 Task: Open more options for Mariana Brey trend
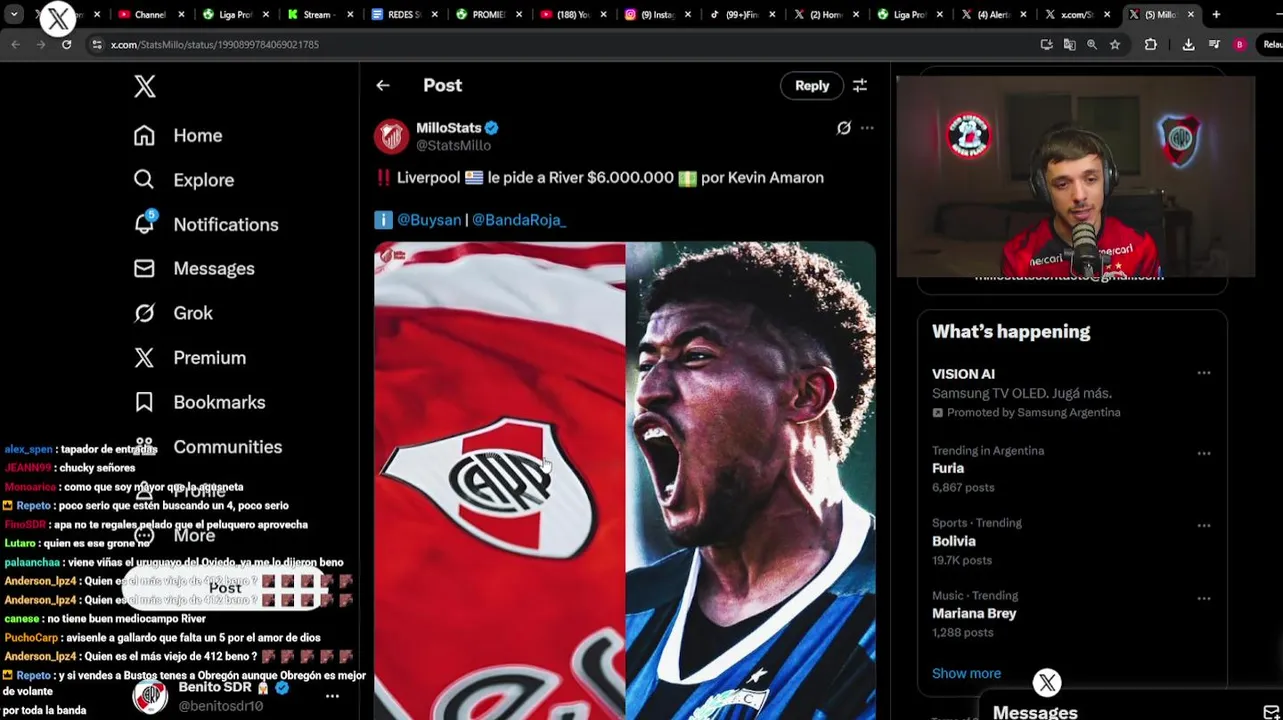click(x=1204, y=598)
